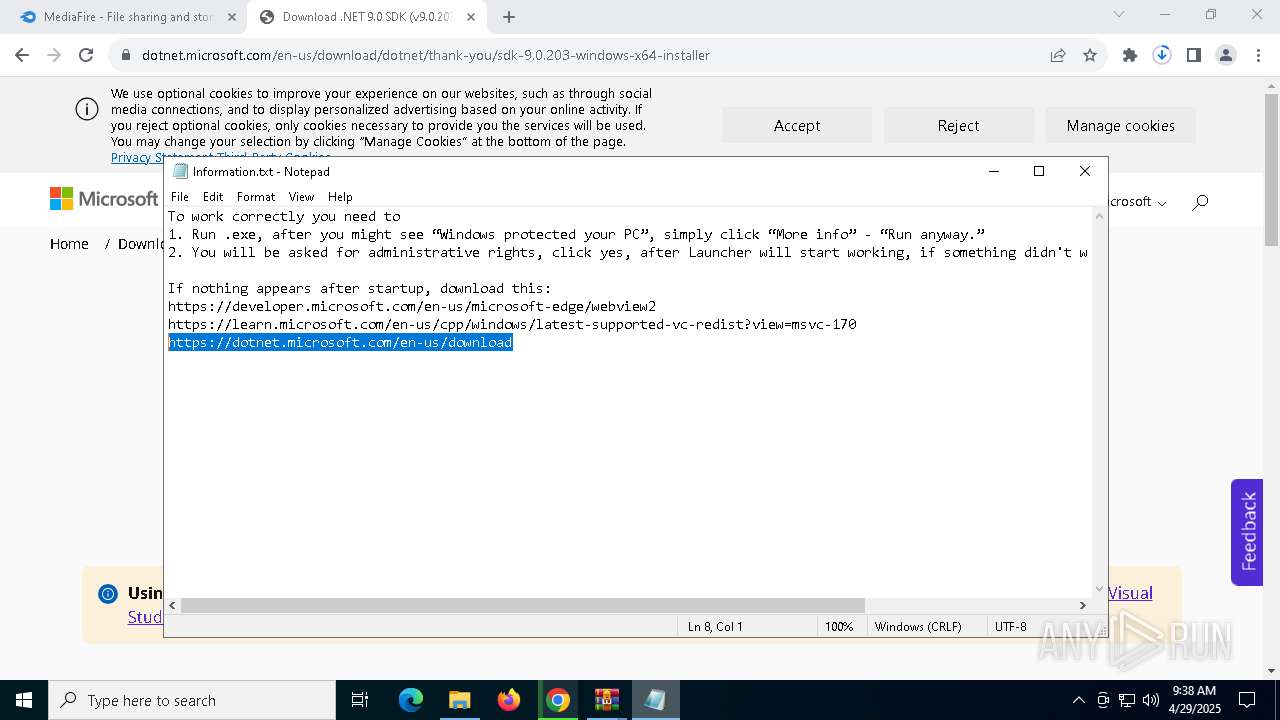Click the share page icon in address bar
Viewport: 1280px width, 720px height.
pyautogui.click(x=1058, y=56)
